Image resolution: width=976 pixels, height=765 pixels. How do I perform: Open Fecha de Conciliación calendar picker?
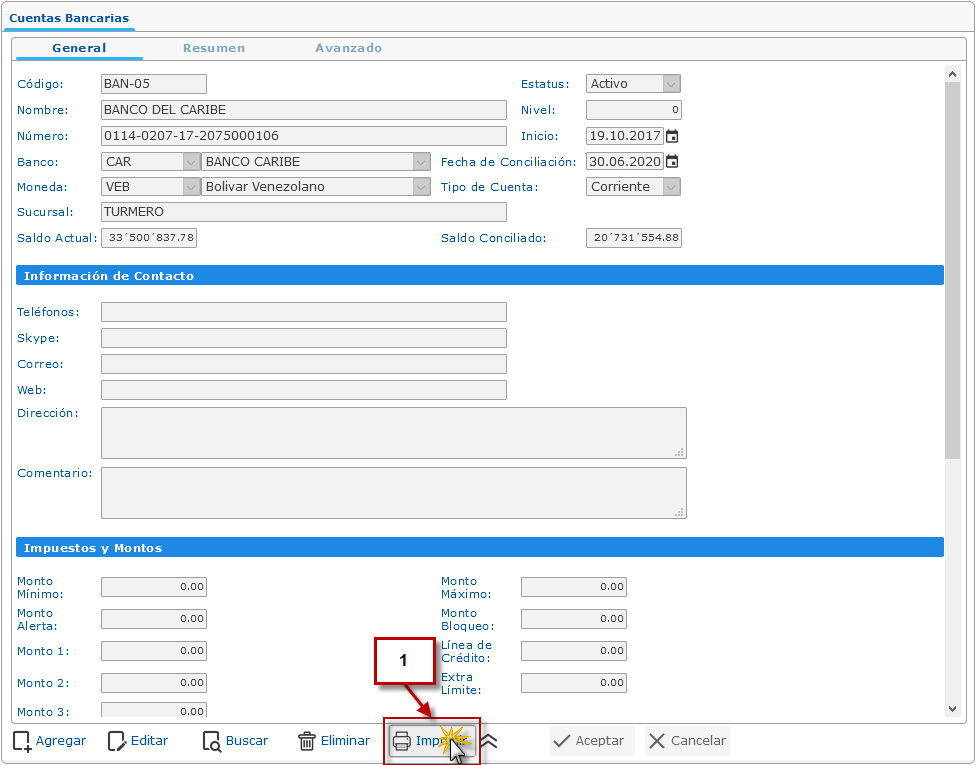(x=672, y=162)
